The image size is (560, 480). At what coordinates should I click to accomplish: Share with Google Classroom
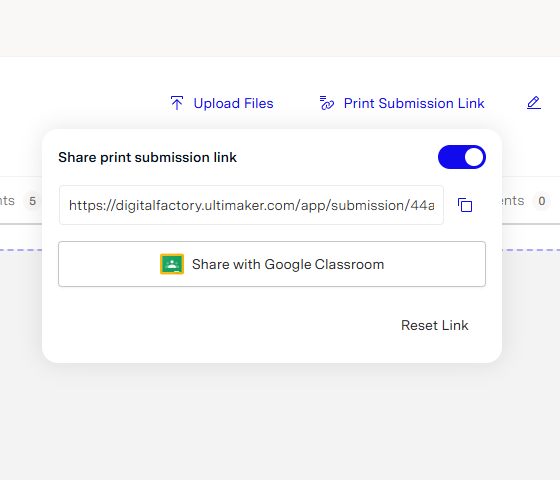tap(272, 264)
